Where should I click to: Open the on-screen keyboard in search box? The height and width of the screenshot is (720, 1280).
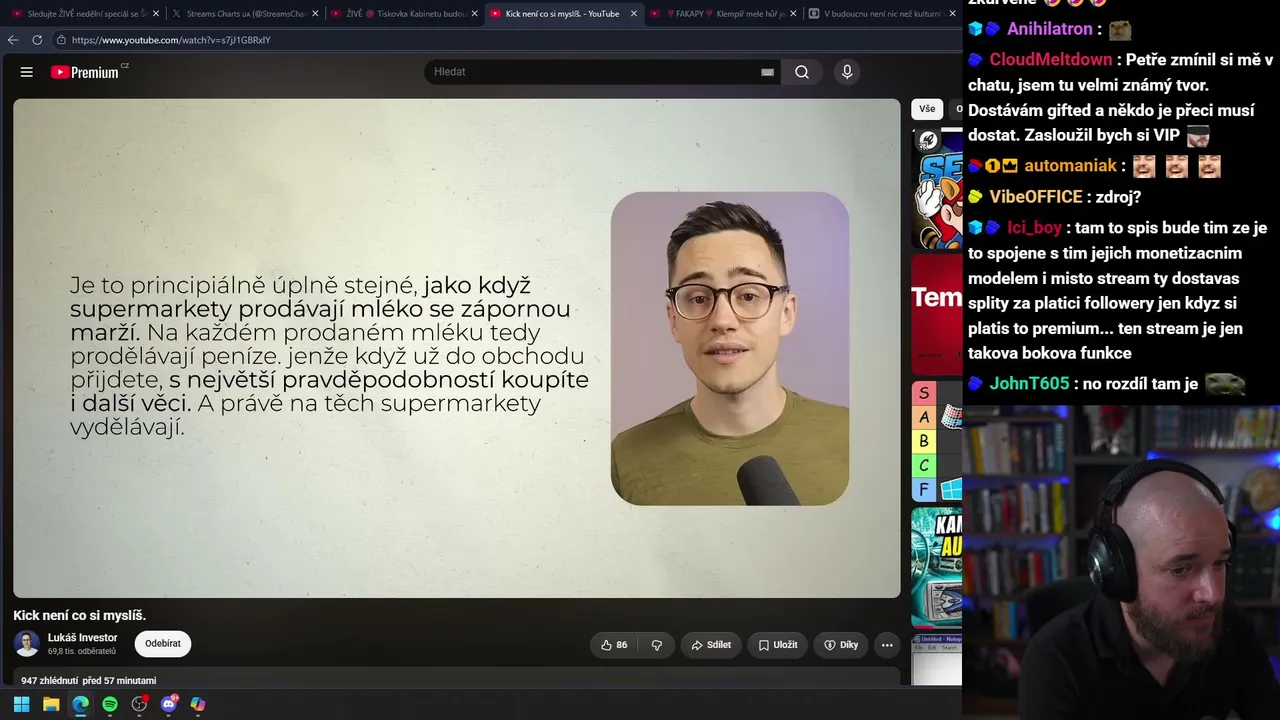[x=767, y=72]
